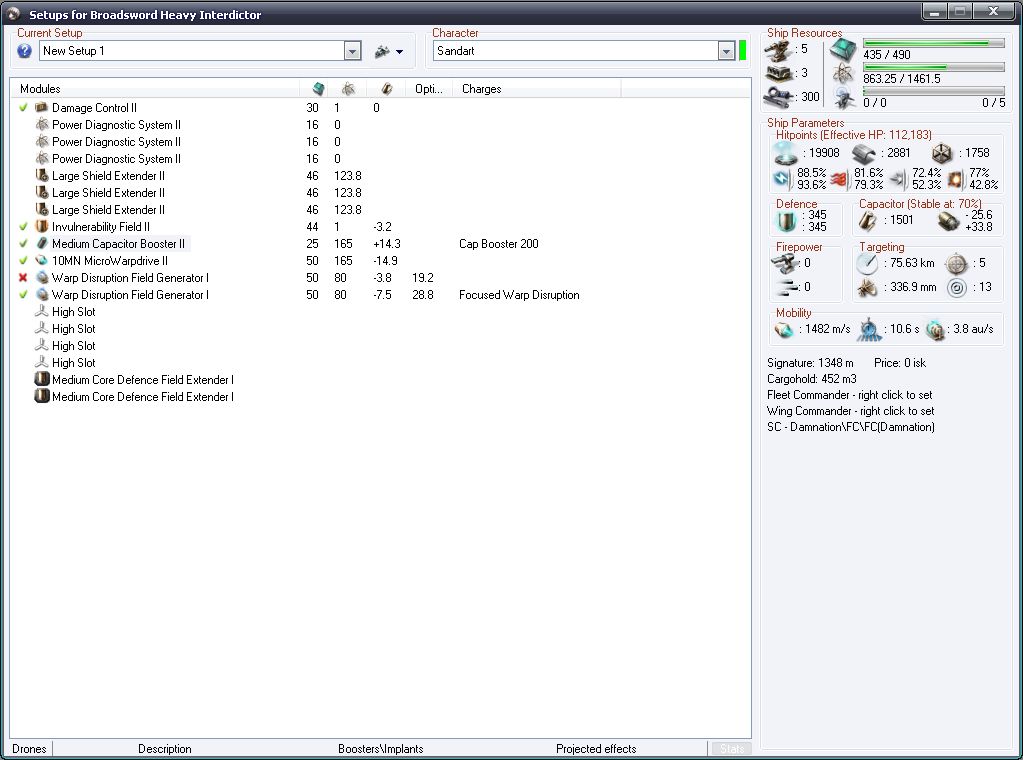1023x760 pixels.
Task: Click the Cap Booster 200 charge cell
Action: click(x=498, y=244)
